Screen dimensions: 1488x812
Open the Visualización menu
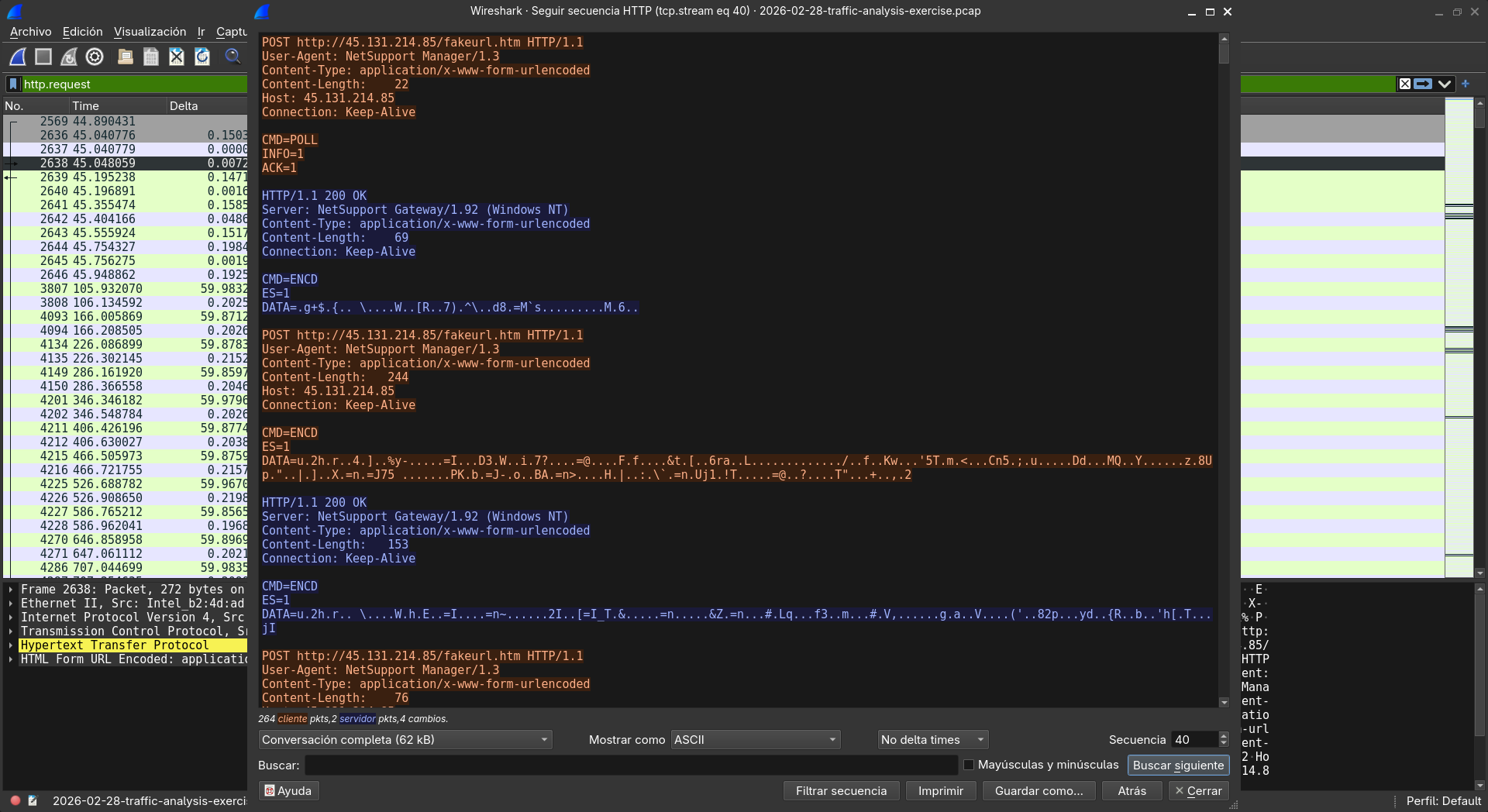click(150, 32)
